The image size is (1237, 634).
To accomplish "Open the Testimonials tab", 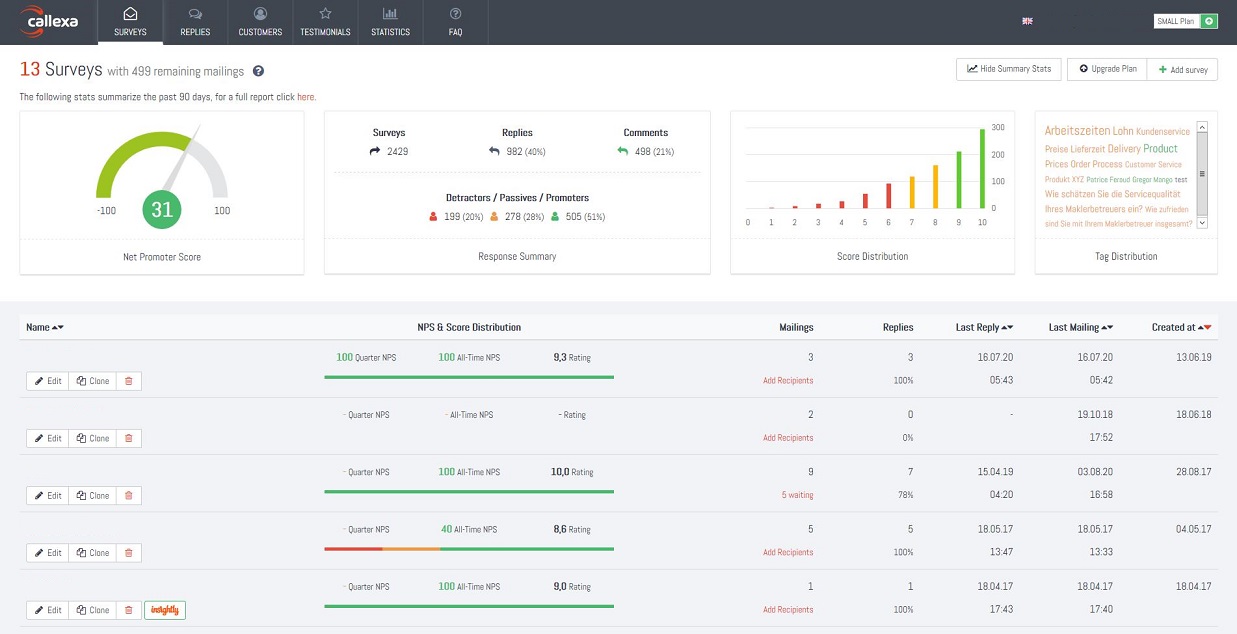I will tap(325, 22).
